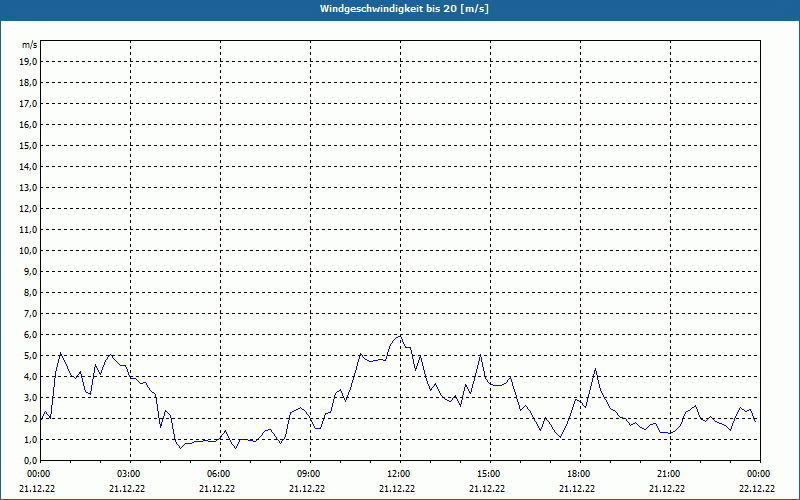Select the 17,0 y-axis label
The image size is (800, 500).
(x=28, y=104)
